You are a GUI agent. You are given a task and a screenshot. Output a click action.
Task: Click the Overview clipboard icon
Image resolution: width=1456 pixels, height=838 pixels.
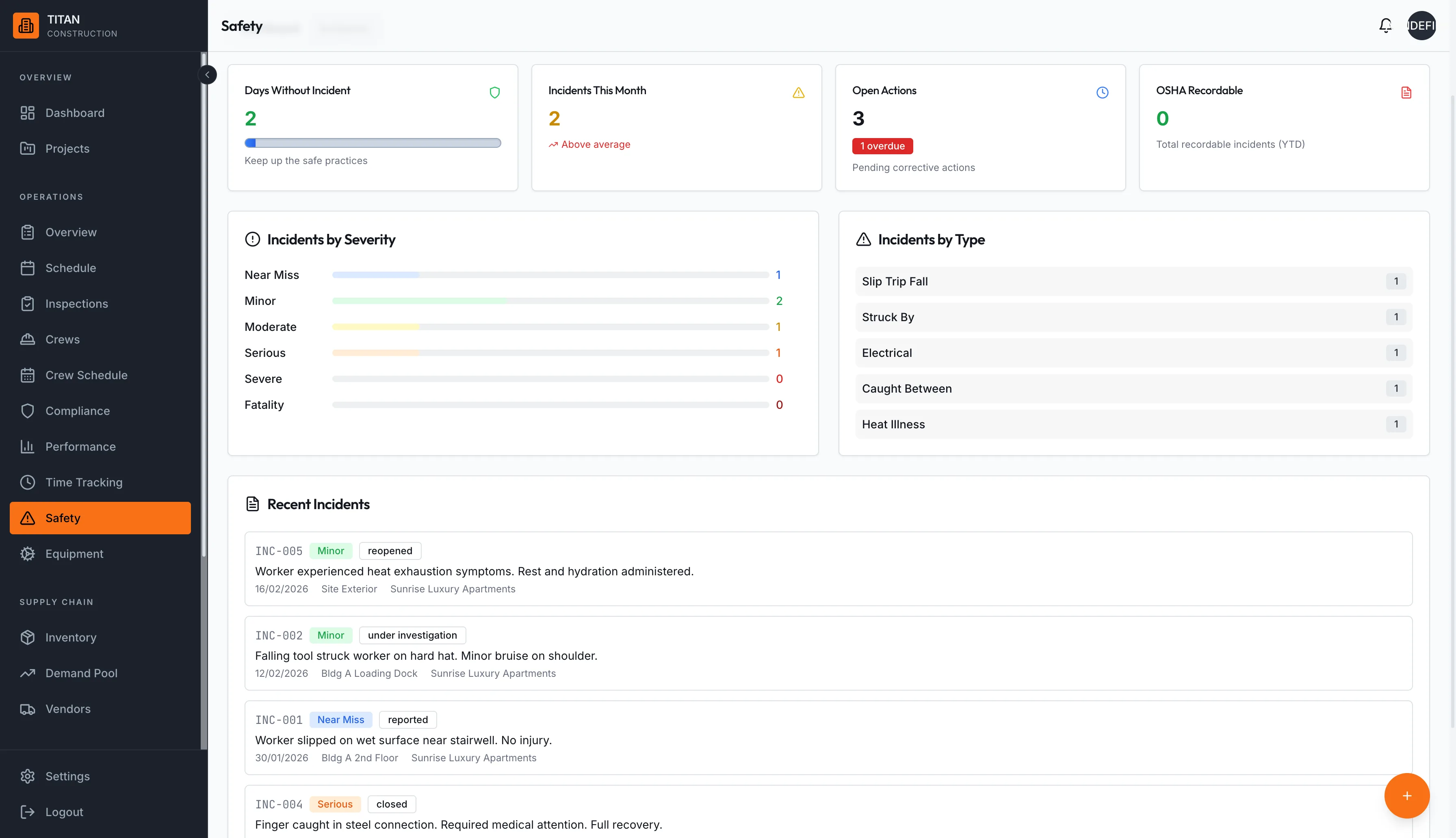pyautogui.click(x=28, y=233)
